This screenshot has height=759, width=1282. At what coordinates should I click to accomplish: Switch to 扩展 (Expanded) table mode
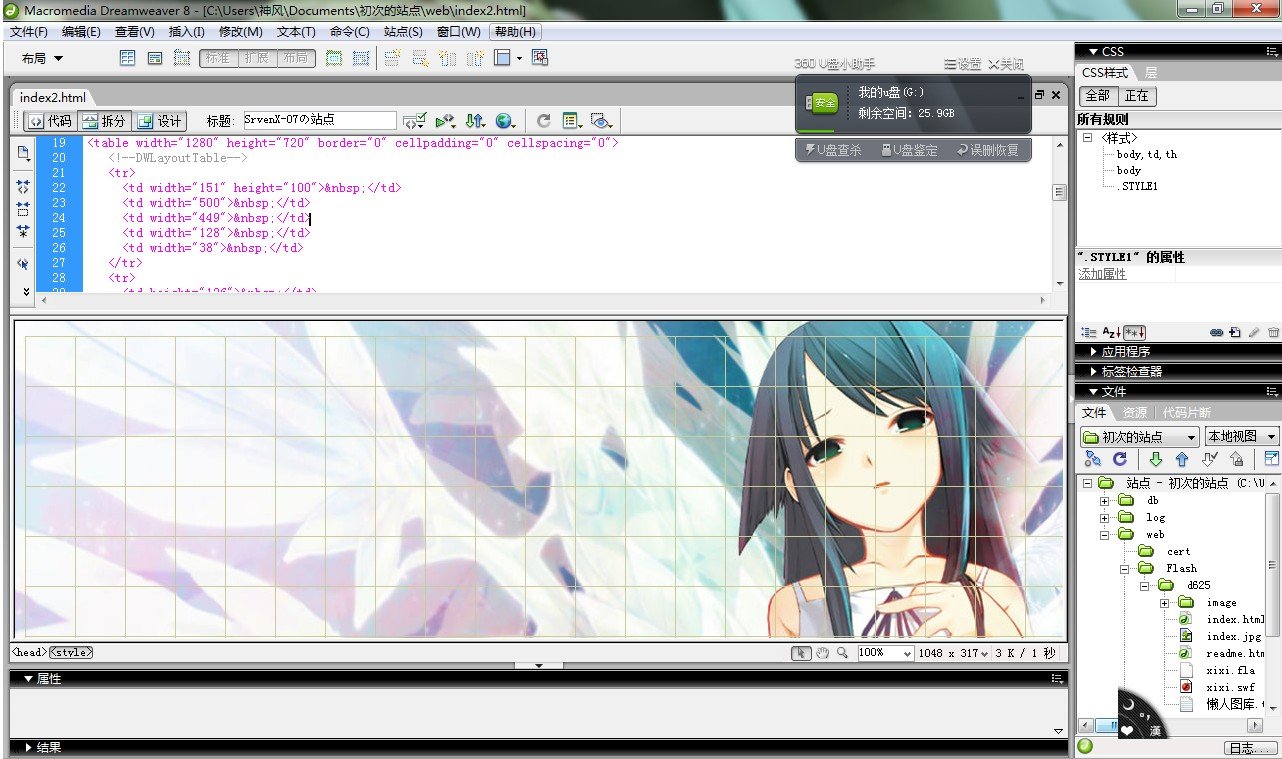coord(258,57)
